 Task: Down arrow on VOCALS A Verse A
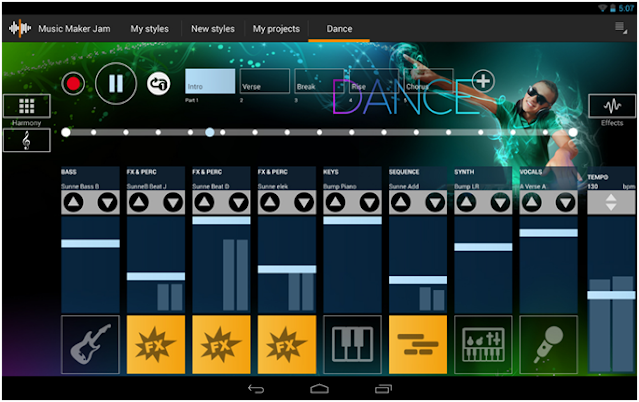point(566,202)
